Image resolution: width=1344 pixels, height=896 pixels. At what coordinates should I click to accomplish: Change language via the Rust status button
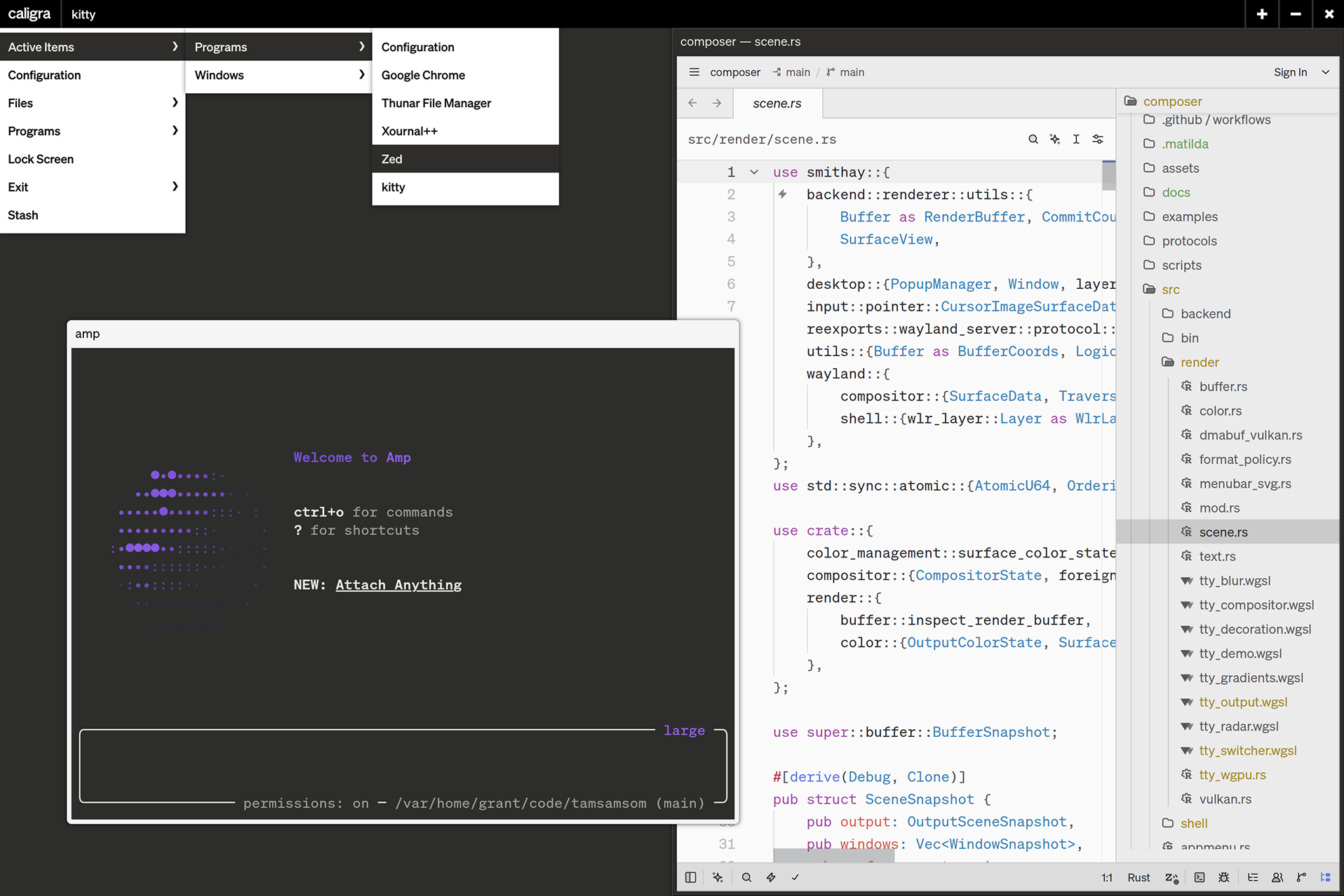tap(1138, 878)
